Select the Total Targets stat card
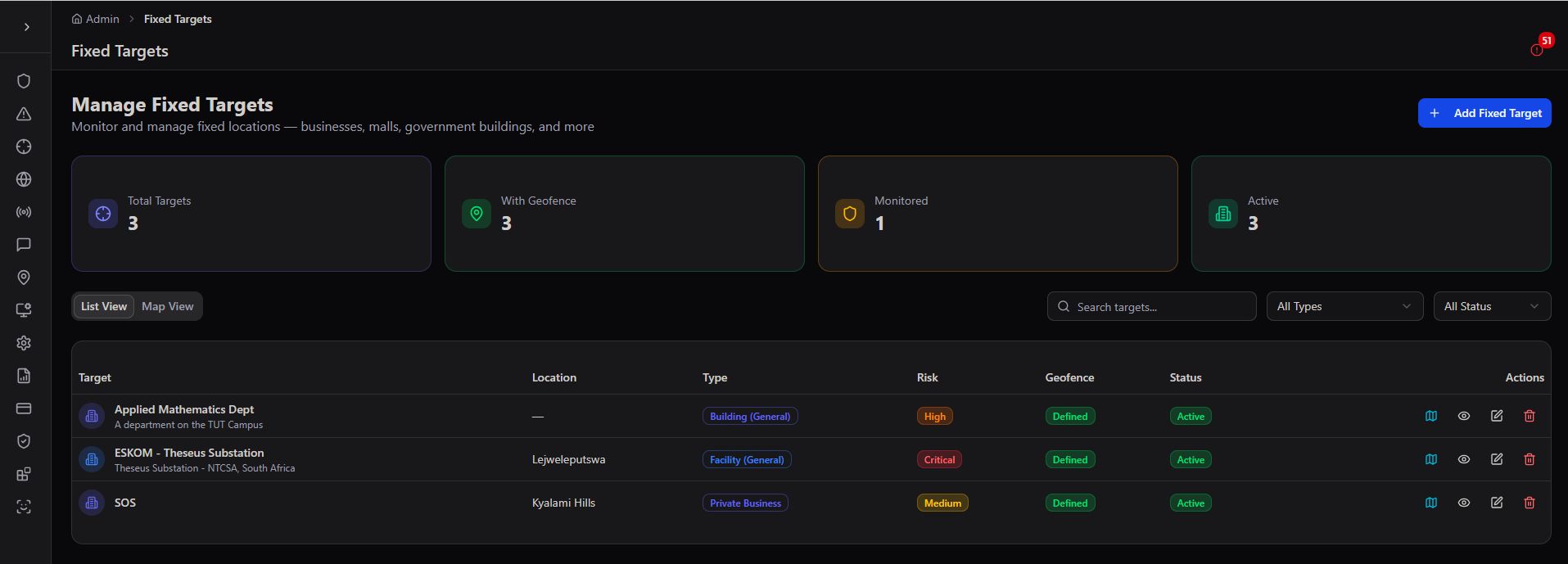The image size is (1568, 564). [x=251, y=214]
